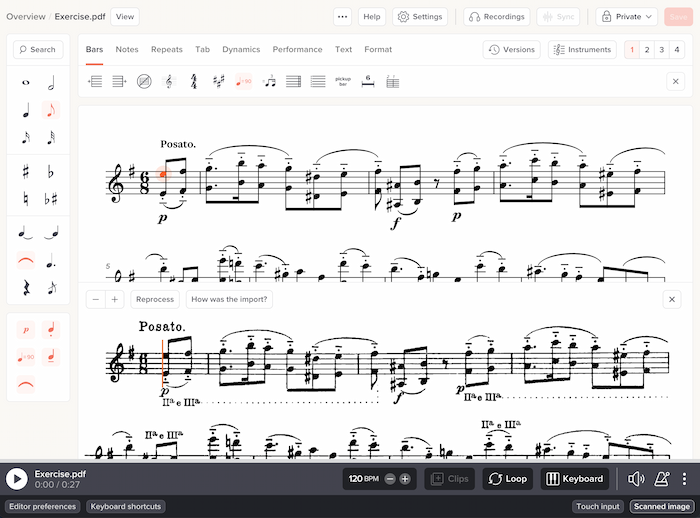Open the Recordings panel
The width and height of the screenshot is (700, 518).
[x=497, y=17]
